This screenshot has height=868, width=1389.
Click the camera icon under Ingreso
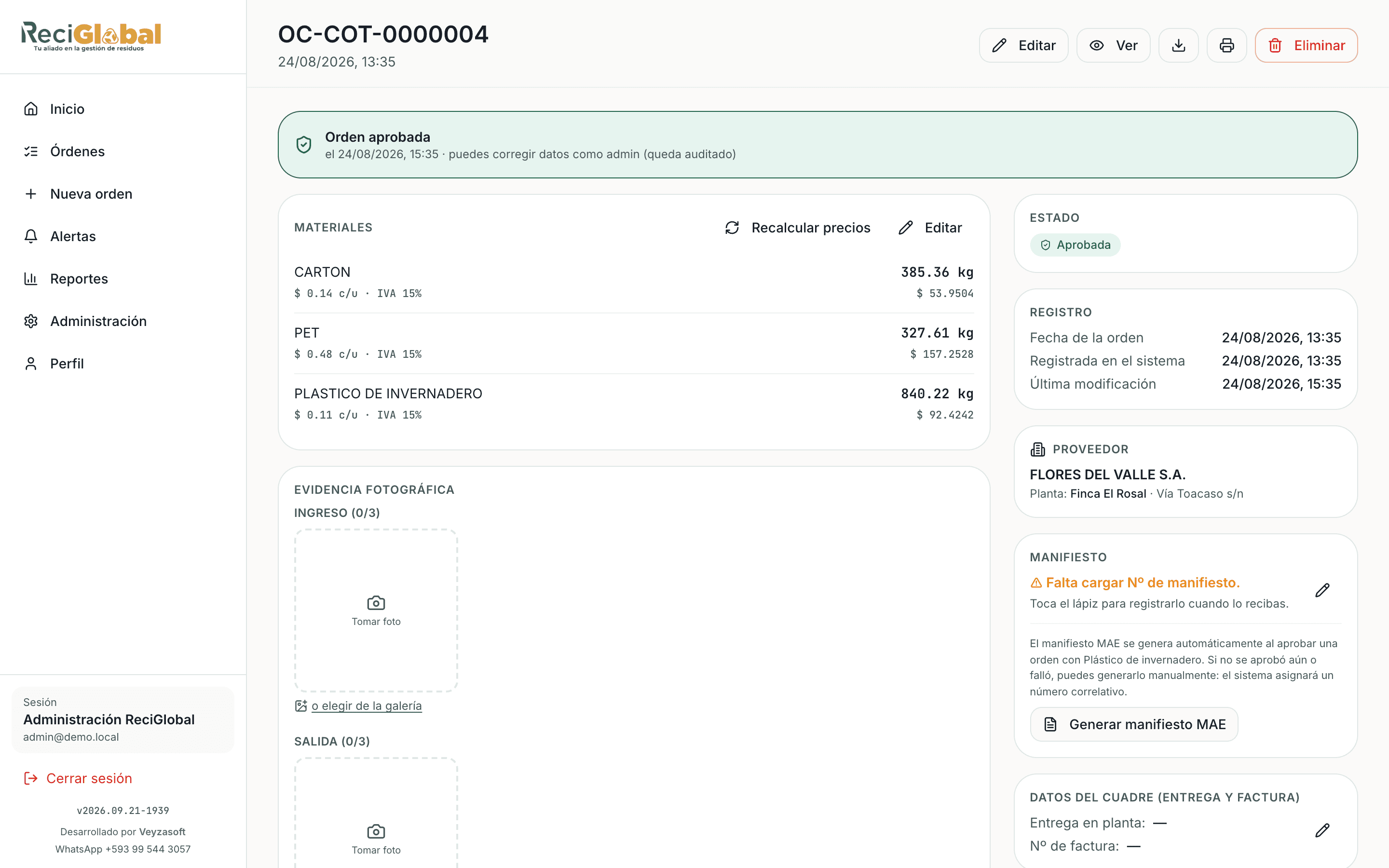[x=376, y=603]
